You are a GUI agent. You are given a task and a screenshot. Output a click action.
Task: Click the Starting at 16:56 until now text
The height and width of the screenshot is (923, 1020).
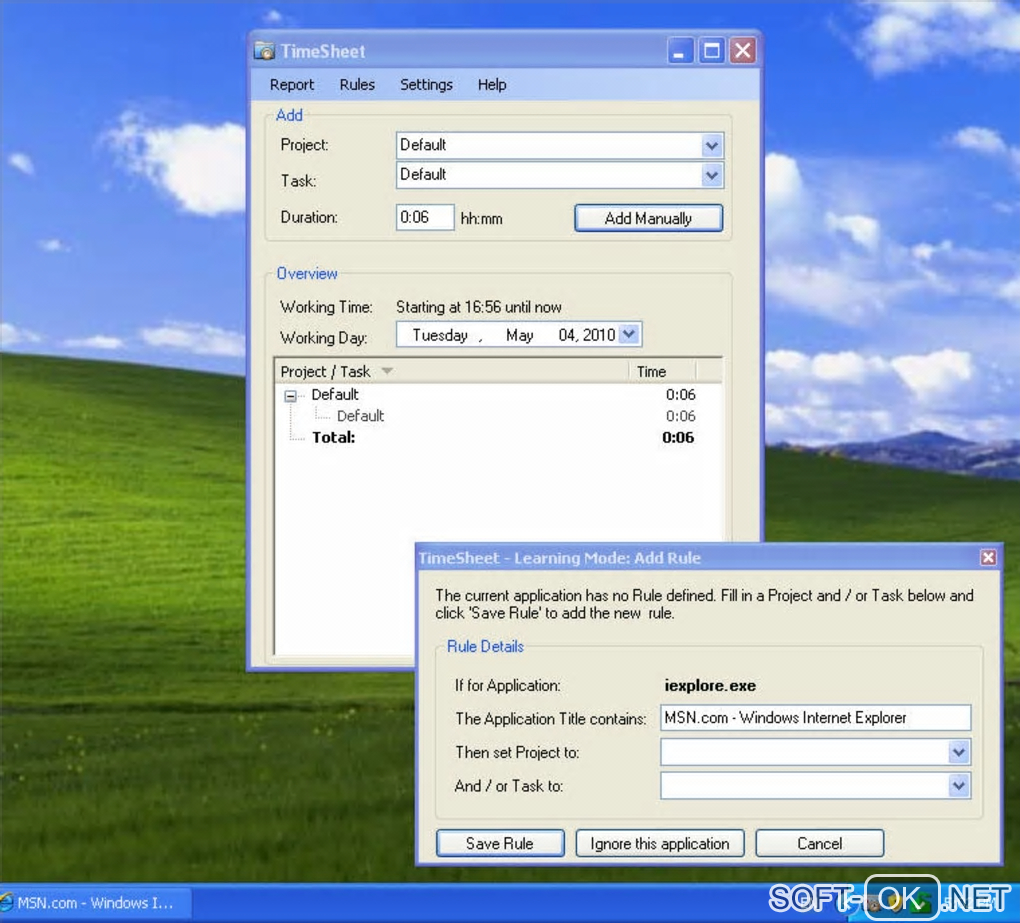click(x=479, y=307)
